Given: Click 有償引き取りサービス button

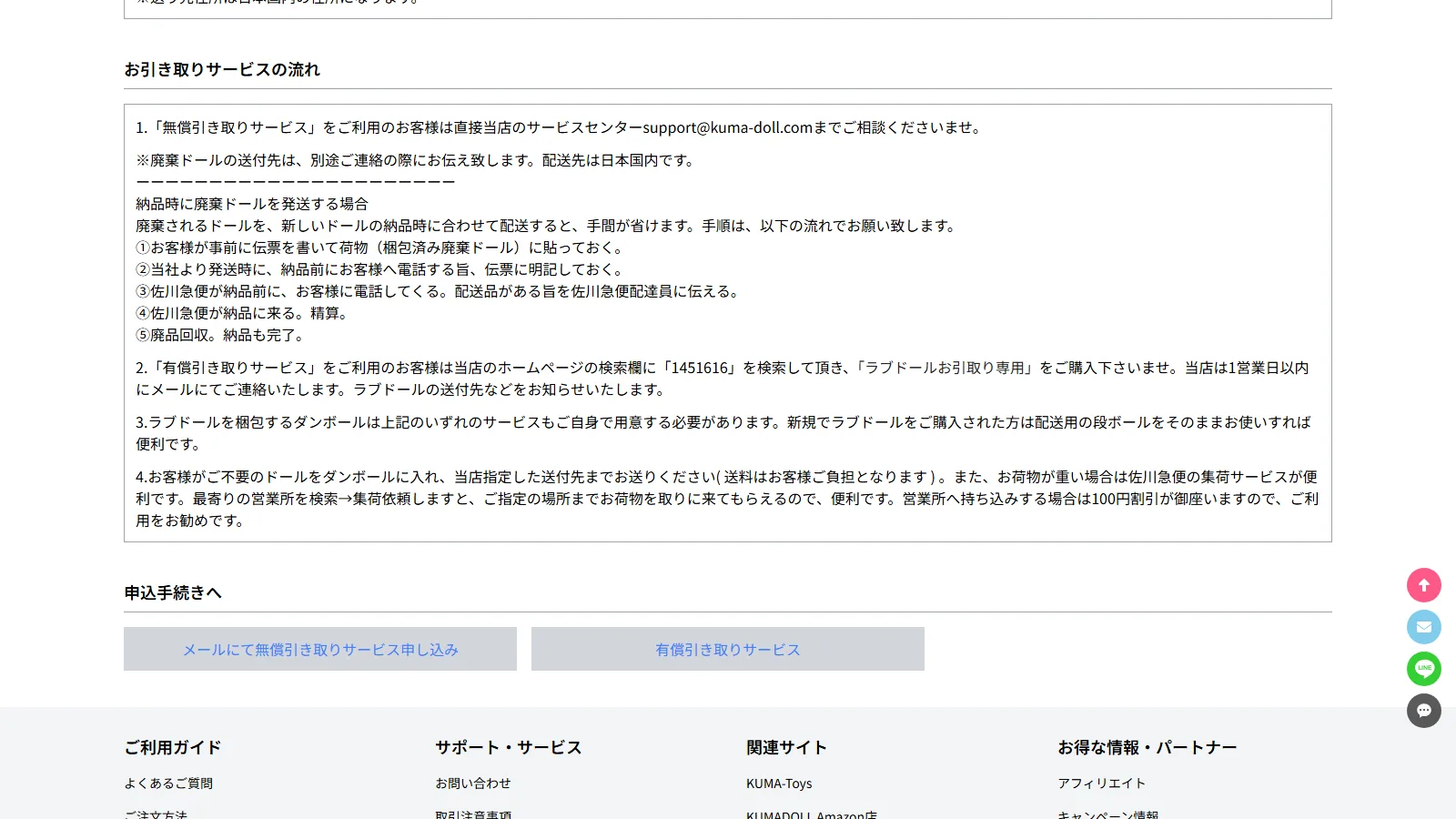Looking at the screenshot, I should tap(728, 649).
